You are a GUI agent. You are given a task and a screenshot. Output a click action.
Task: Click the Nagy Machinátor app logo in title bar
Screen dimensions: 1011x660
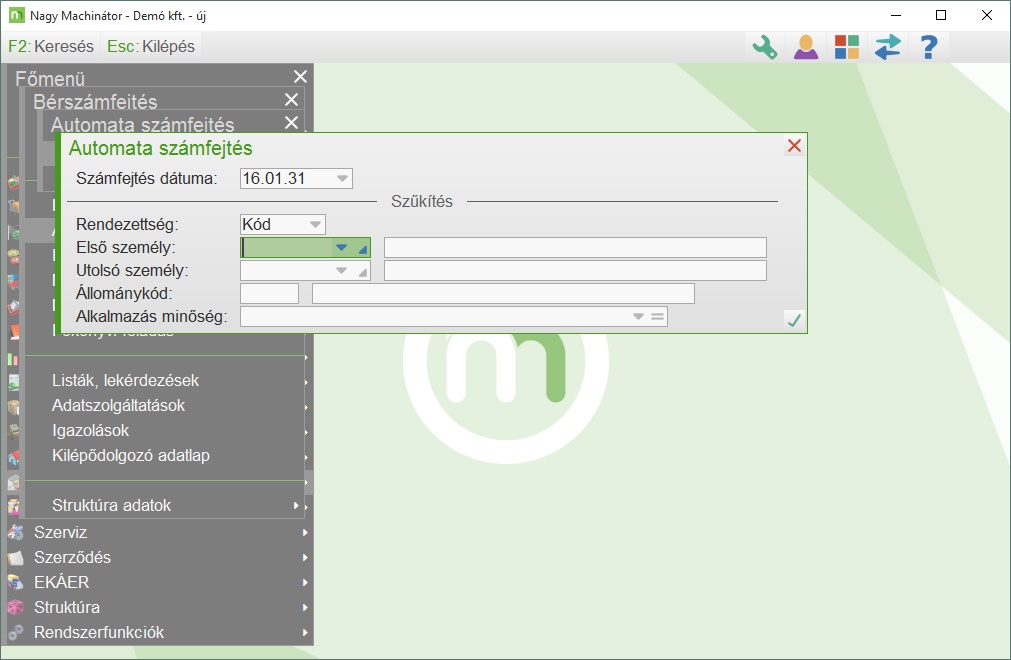(x=17, y=15)
